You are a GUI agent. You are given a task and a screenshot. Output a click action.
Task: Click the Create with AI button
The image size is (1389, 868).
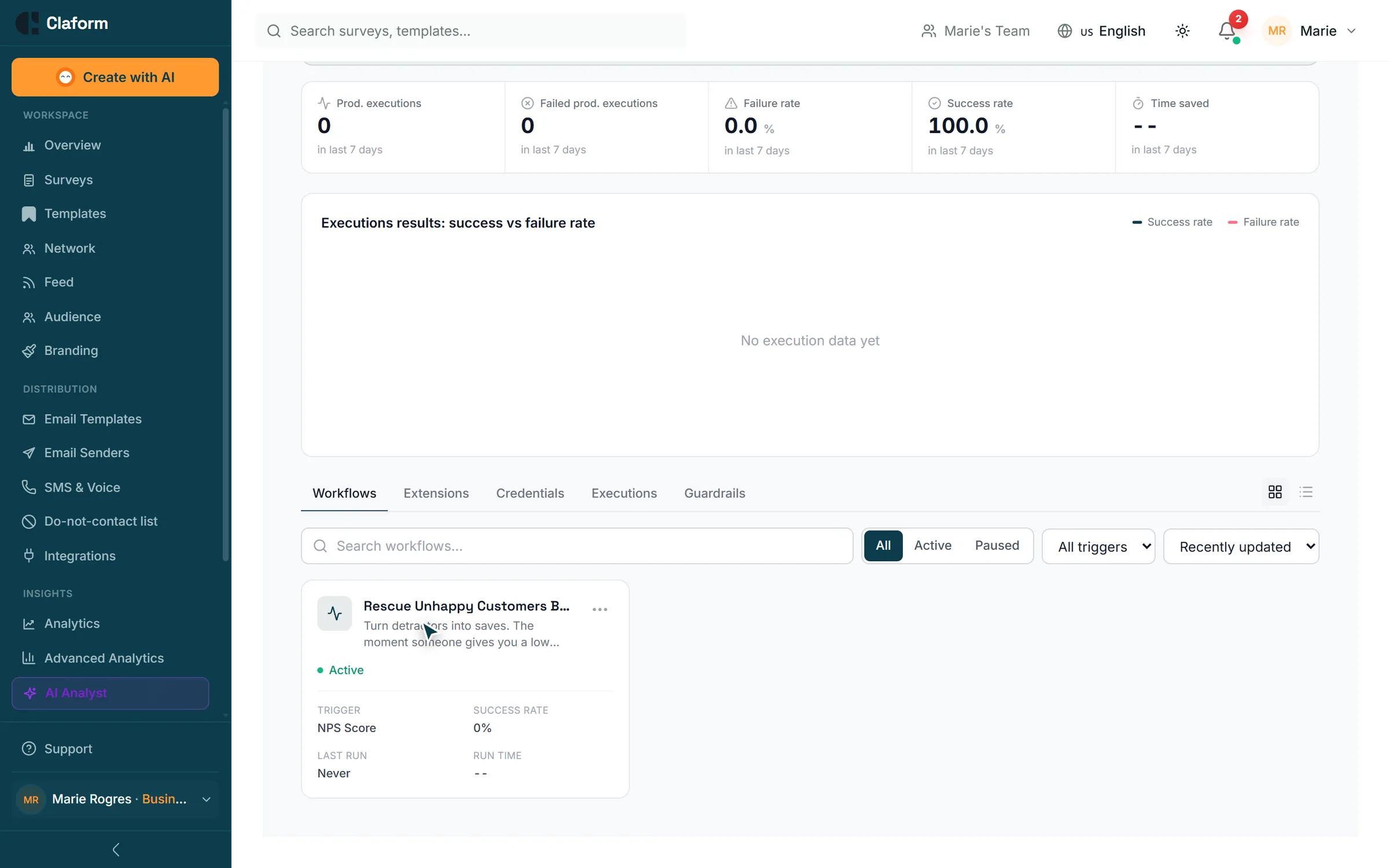115,77
